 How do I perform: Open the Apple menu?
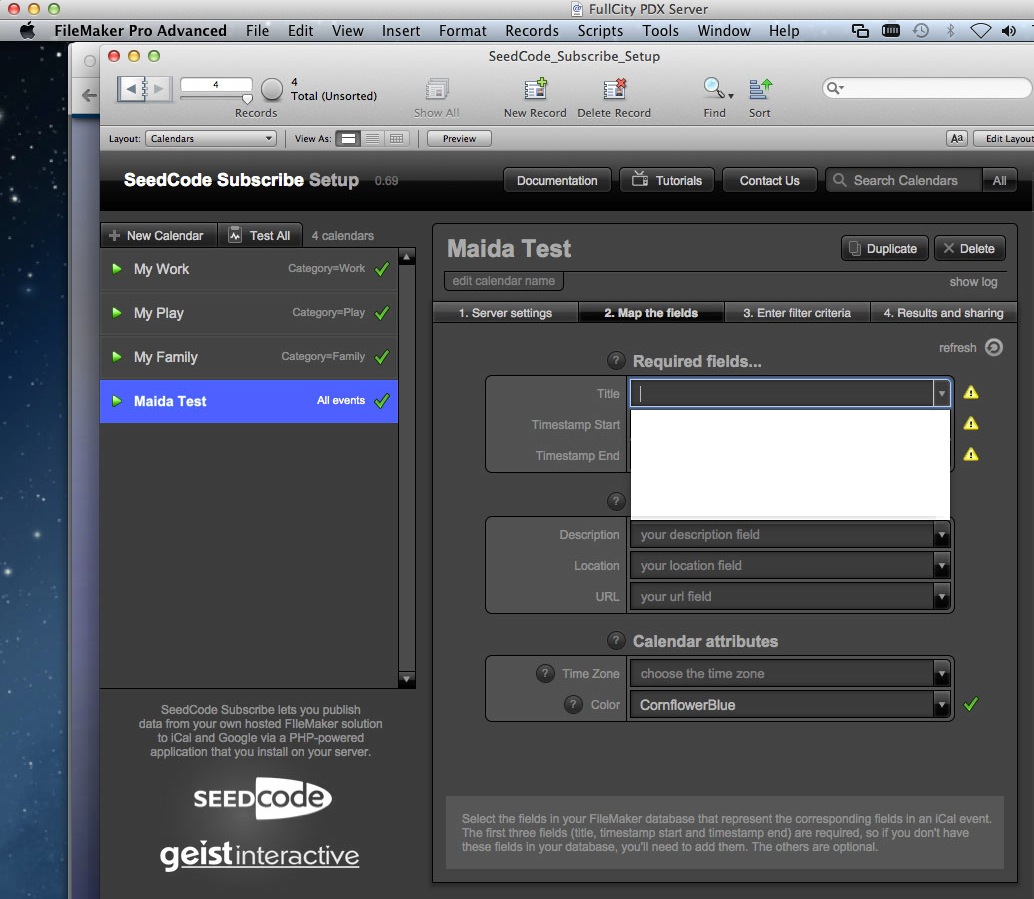[28, 30]
